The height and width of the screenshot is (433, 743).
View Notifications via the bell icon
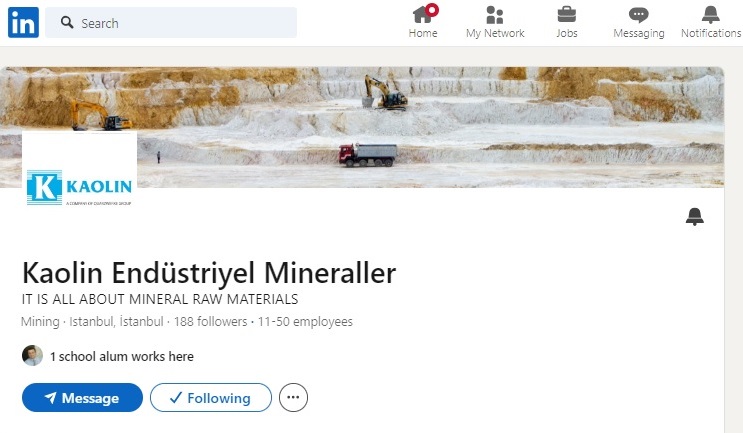pos(710,15)
